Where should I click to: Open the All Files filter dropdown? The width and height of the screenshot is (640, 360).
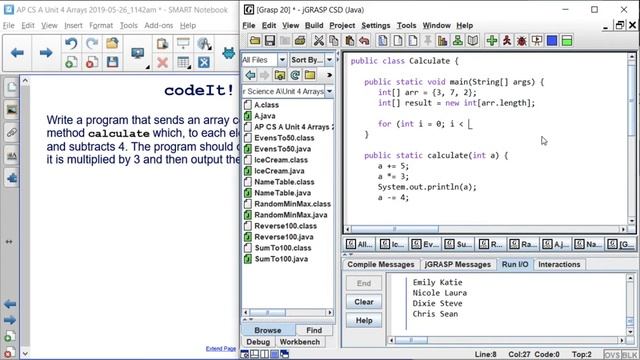[282, 60]
